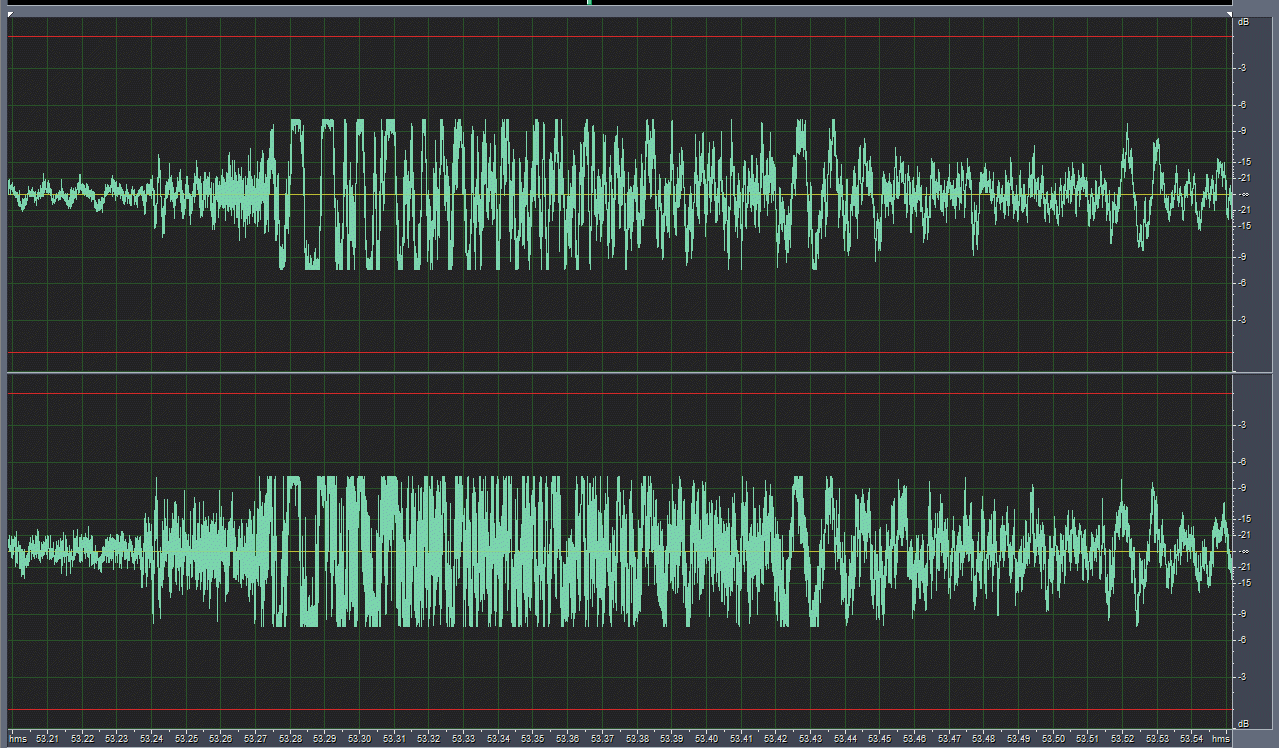Select the top-right white range handle triangle
The image size is (1280, 748).
coord(1230,14)
